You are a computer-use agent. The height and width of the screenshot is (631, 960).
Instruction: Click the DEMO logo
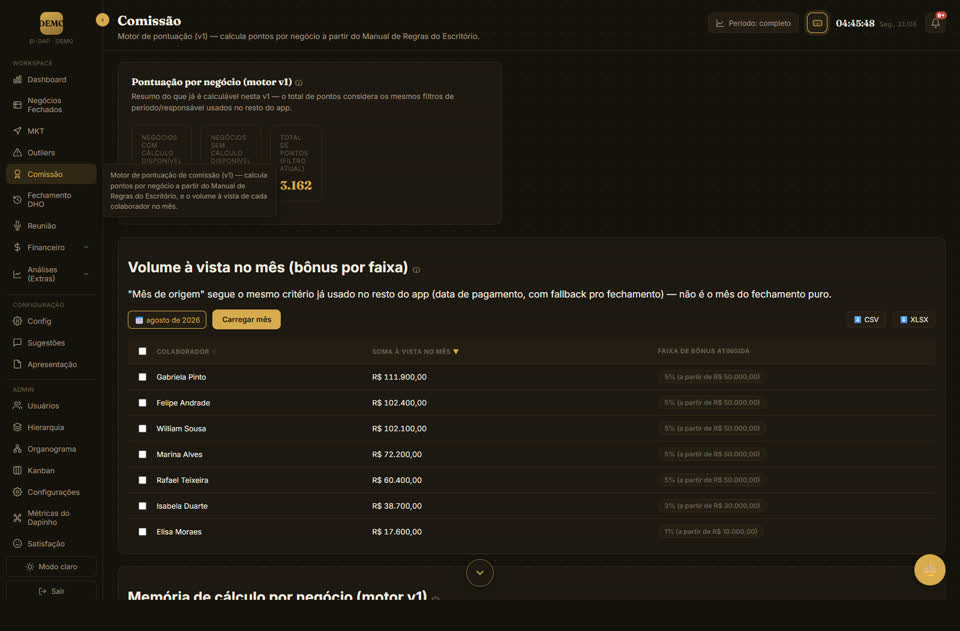(x=51, y=23)
